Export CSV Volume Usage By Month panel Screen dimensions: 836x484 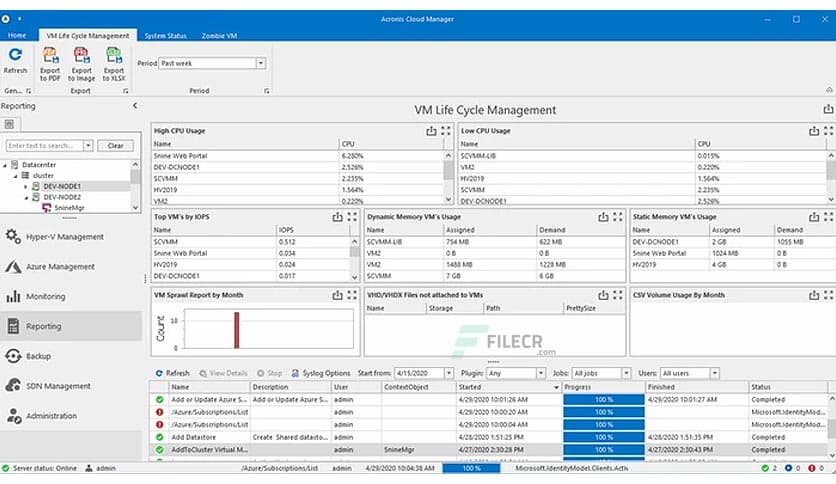pos(814,295)
